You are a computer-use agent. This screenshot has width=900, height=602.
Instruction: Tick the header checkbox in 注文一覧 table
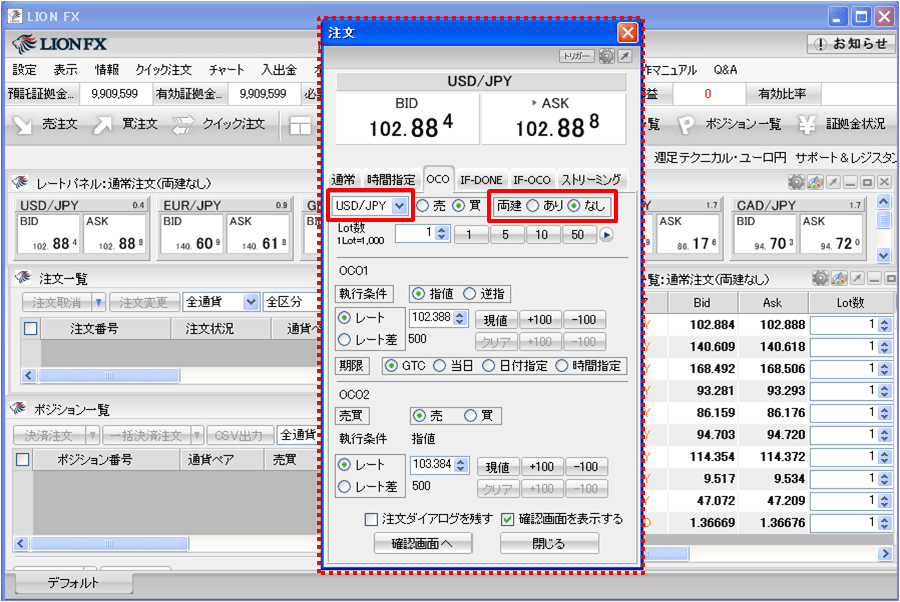pos(30,328)
